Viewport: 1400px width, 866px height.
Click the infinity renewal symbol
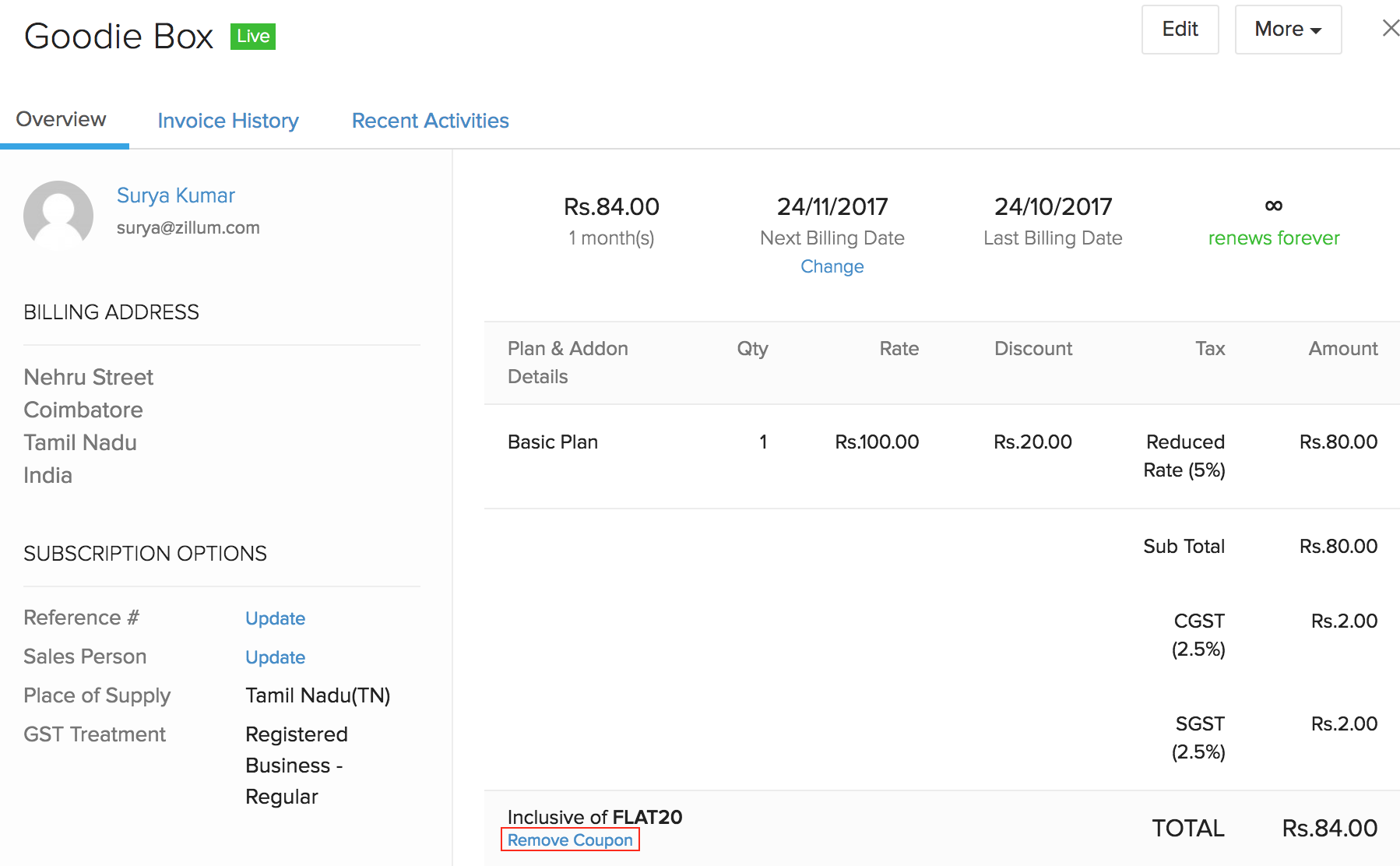pos(1273,206)
